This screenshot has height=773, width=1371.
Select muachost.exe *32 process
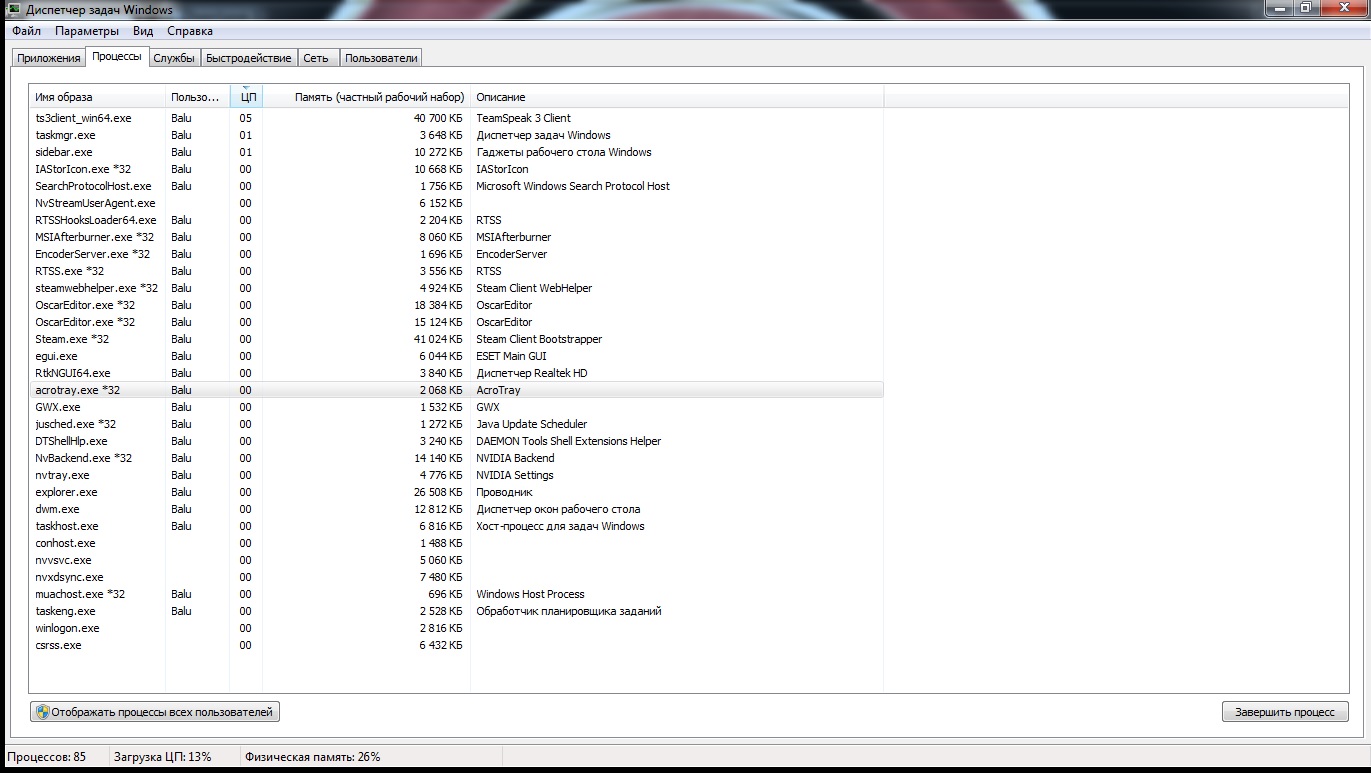tap(457, 594)
